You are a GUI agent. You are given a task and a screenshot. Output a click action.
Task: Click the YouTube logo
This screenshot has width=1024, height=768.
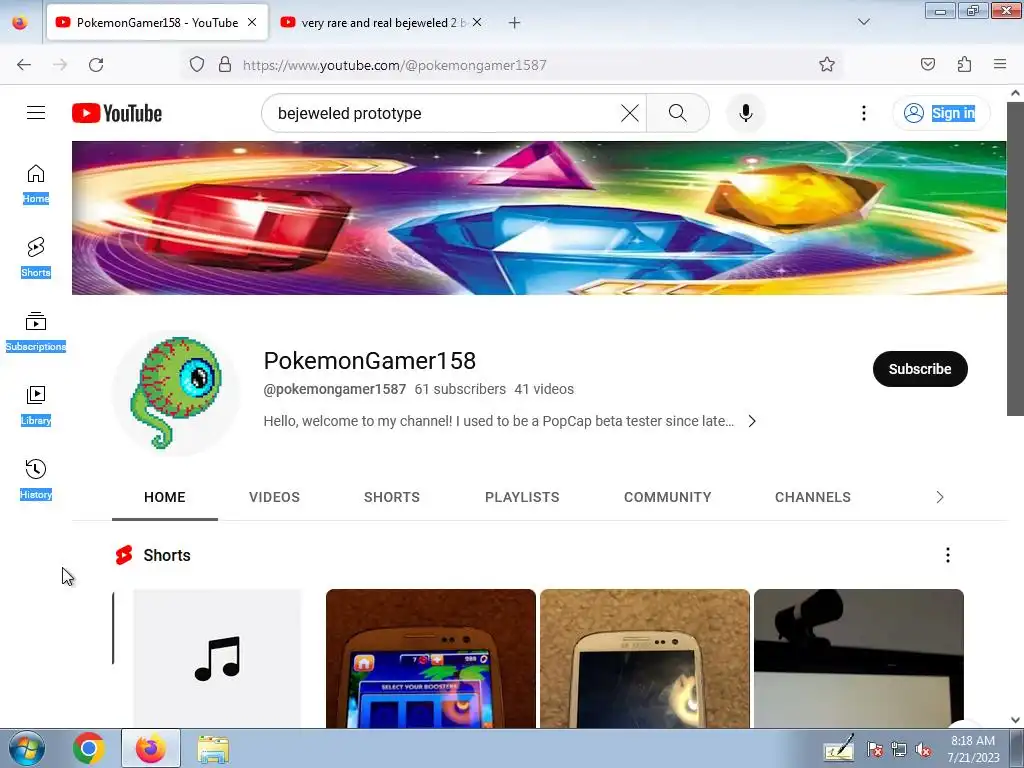(x=117, y=113)
